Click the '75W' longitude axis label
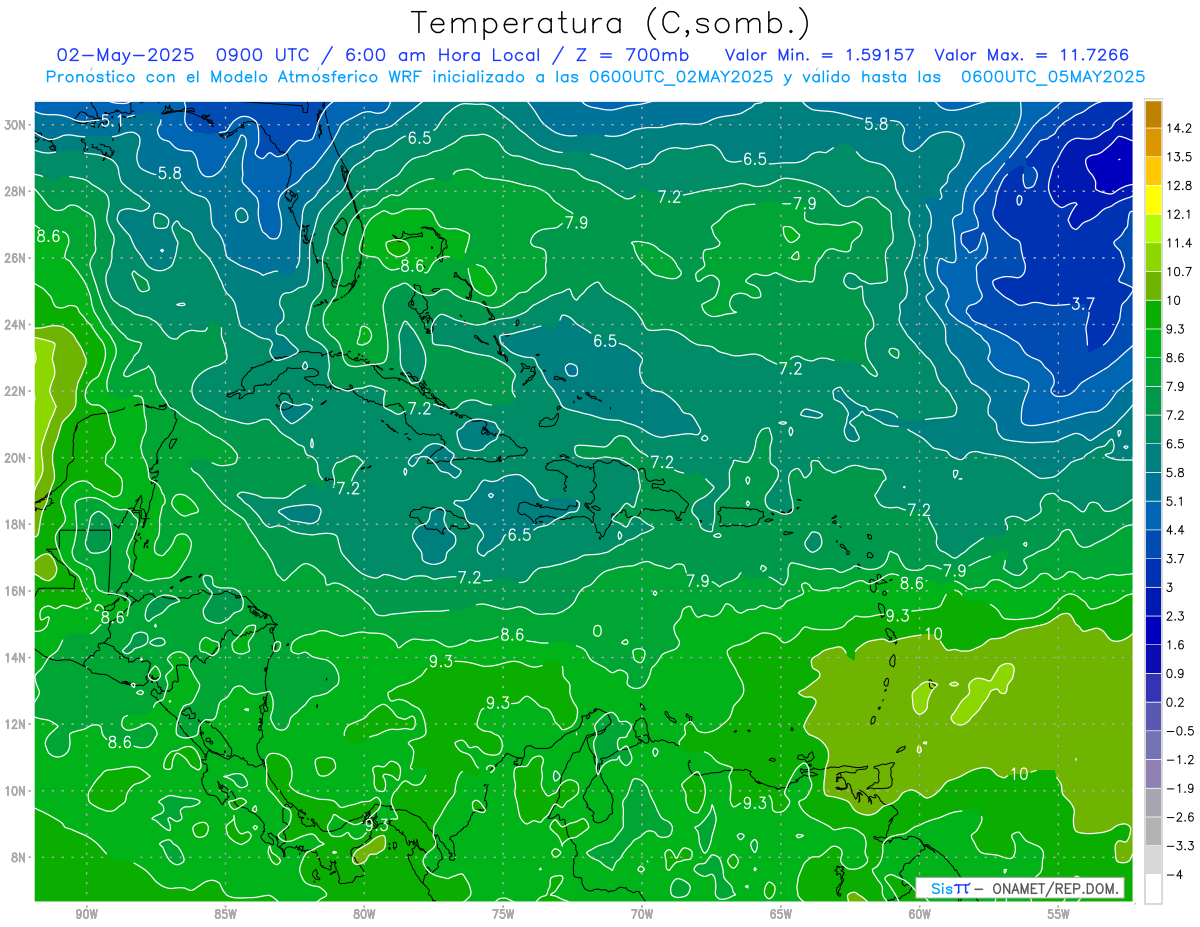Viewport: 1200px width, 927px height. (503, 913)
